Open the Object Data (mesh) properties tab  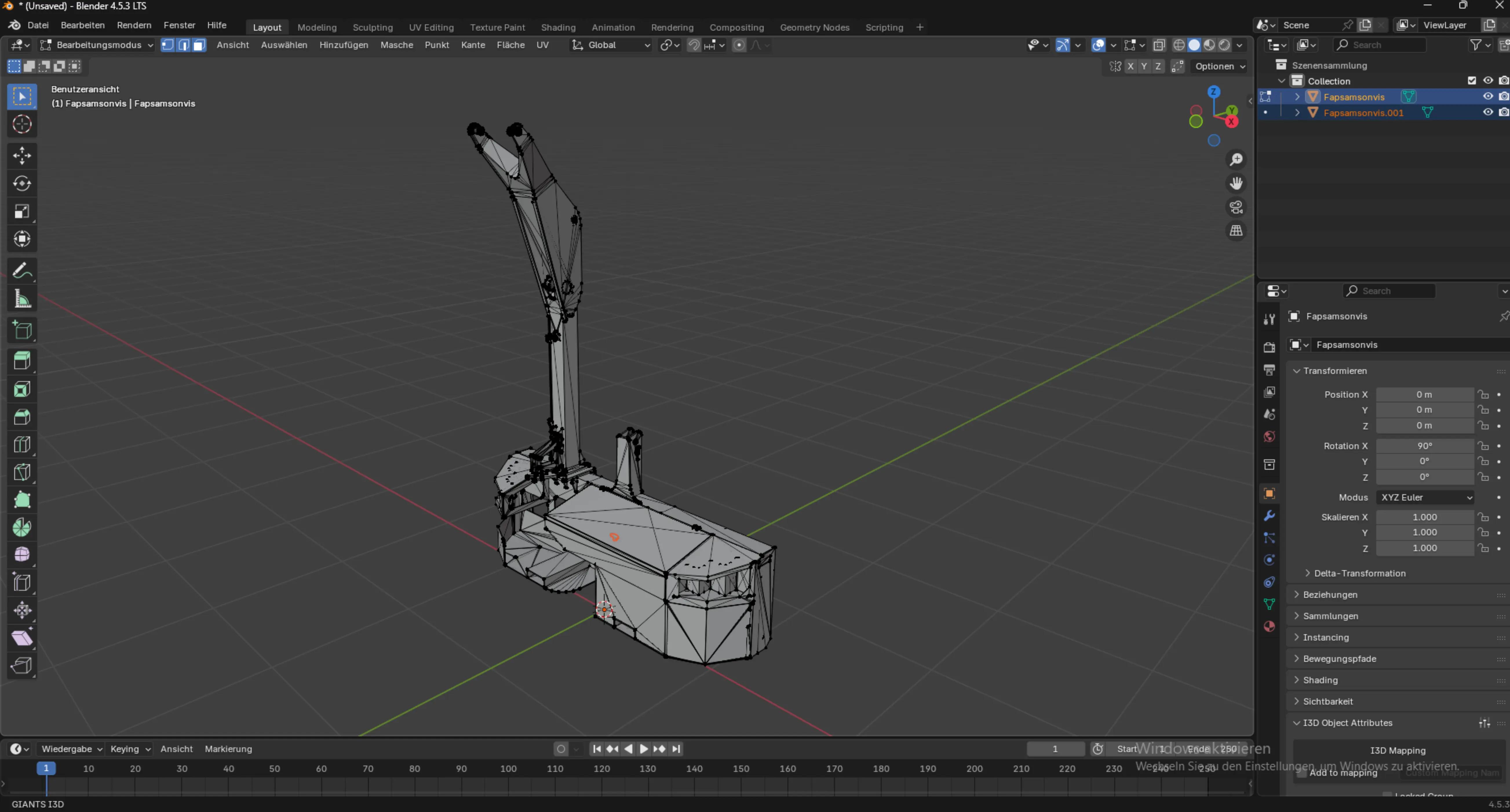tap(1269, 604)
